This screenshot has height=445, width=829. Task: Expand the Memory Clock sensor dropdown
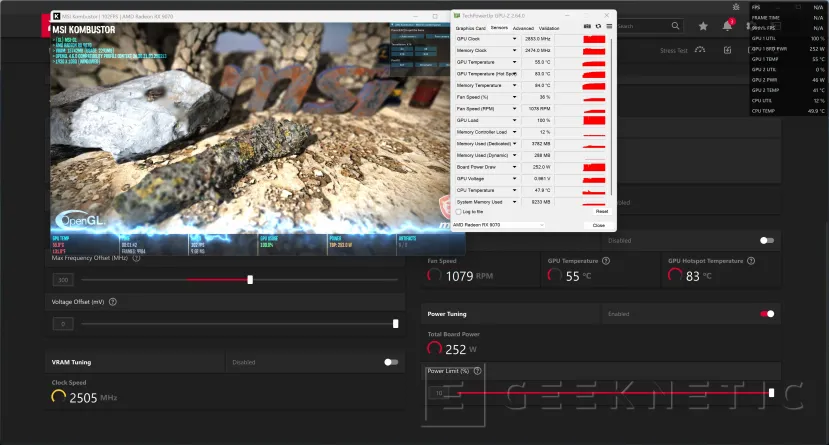pyautogui.click(x=514, y=51)
